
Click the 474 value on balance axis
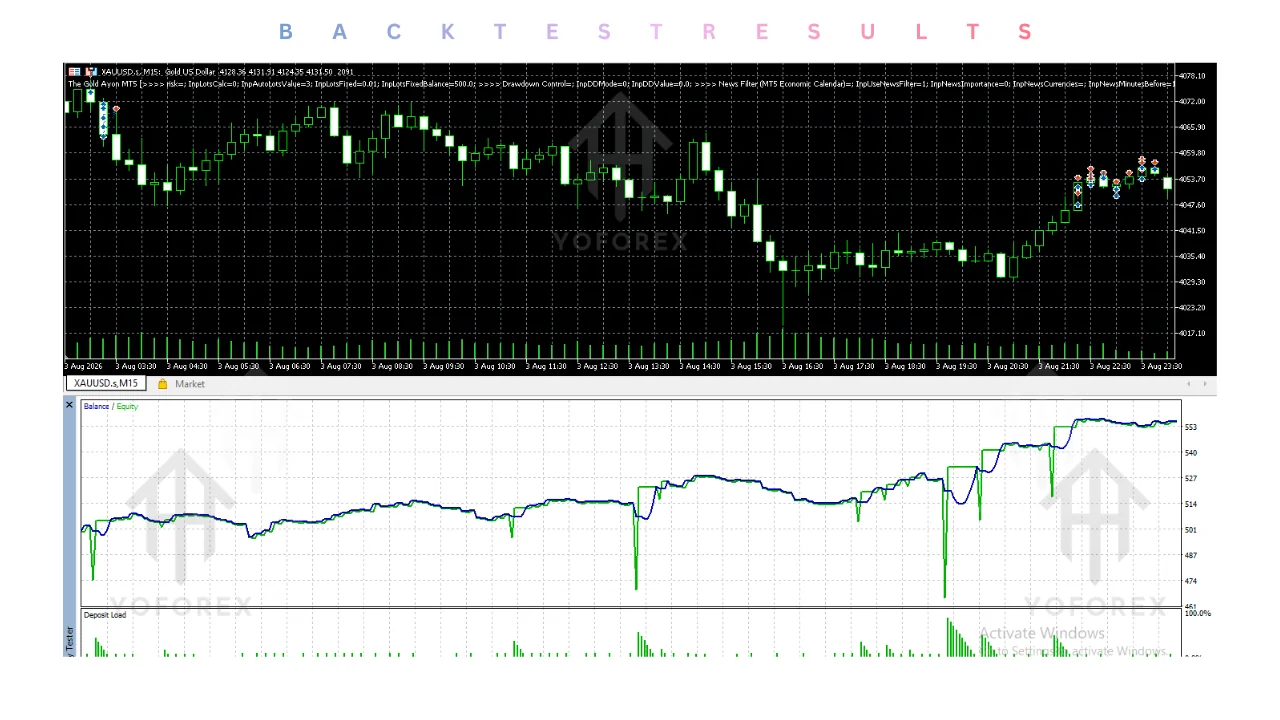tap(1190, 581)
